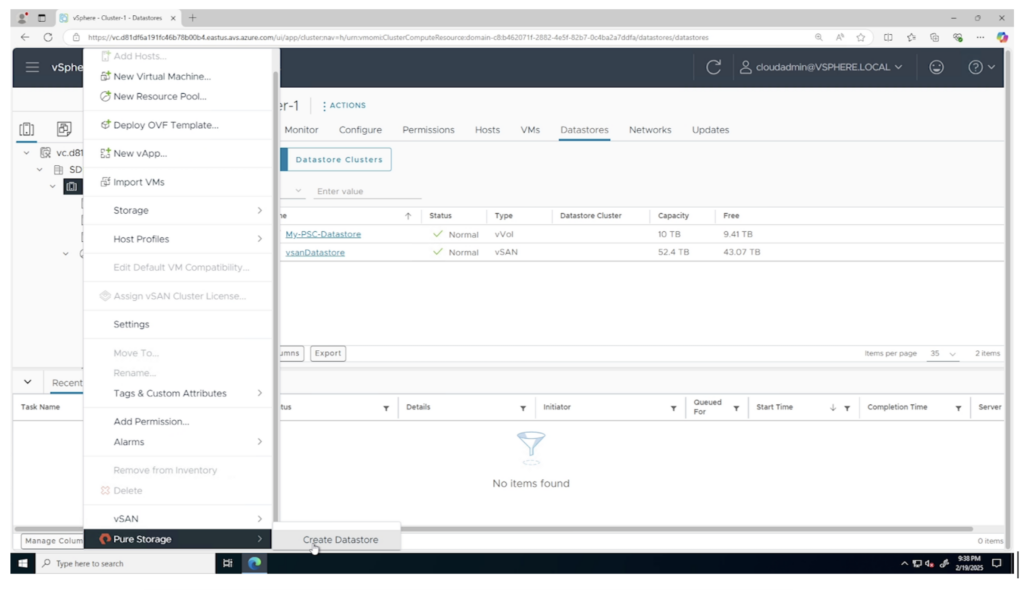1024x590 pixels.
Task: Expand the Storage submenu
Action: (x=178, y=210)
